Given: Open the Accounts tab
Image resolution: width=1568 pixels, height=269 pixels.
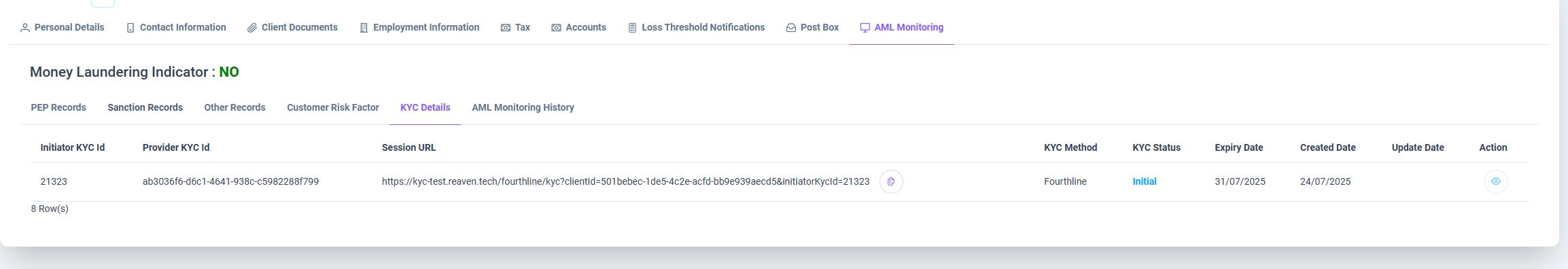Looking at the screenshot, I should 578,27.
